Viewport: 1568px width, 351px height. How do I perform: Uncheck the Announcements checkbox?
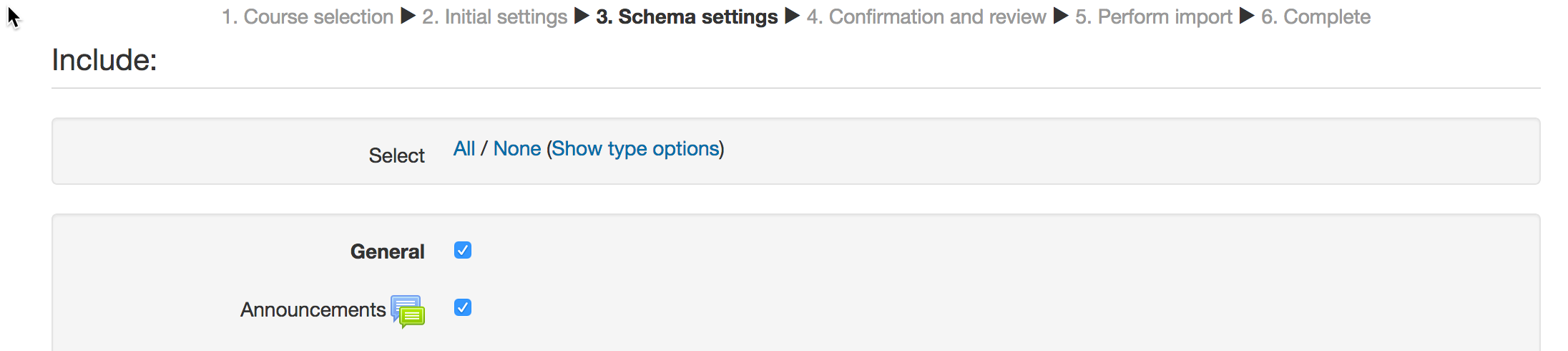click(x=463, y=307)
